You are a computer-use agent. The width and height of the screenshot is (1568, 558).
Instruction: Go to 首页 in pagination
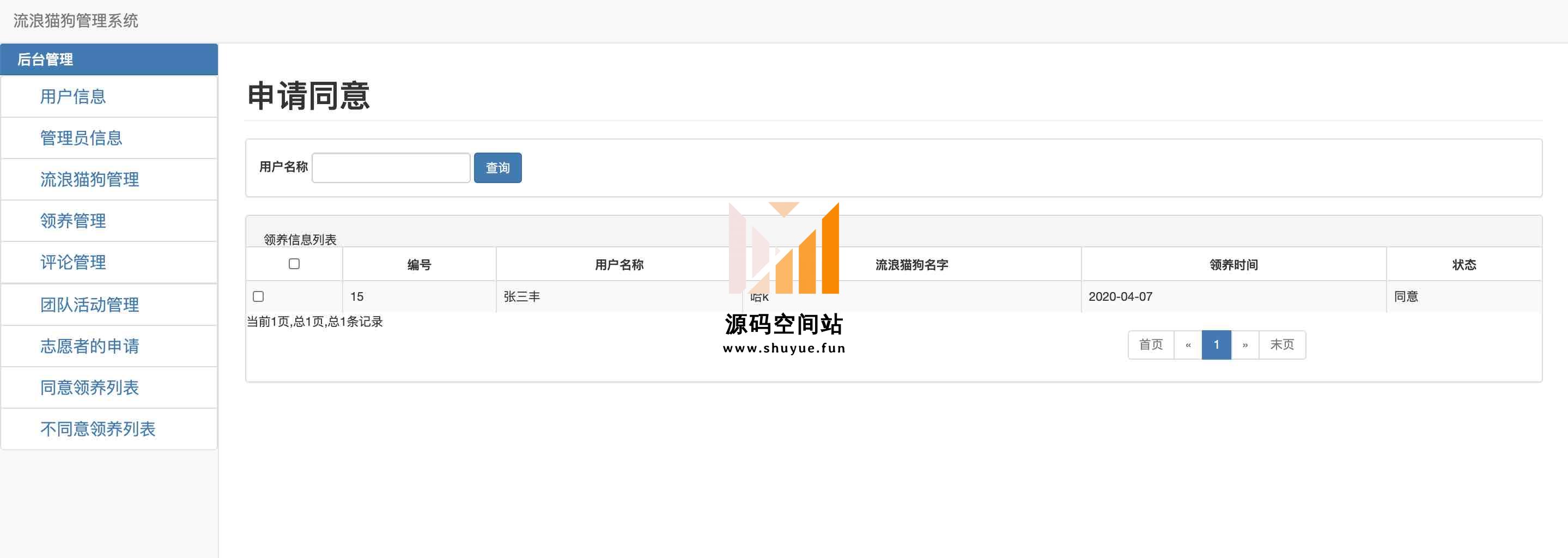click(1151, 345)
